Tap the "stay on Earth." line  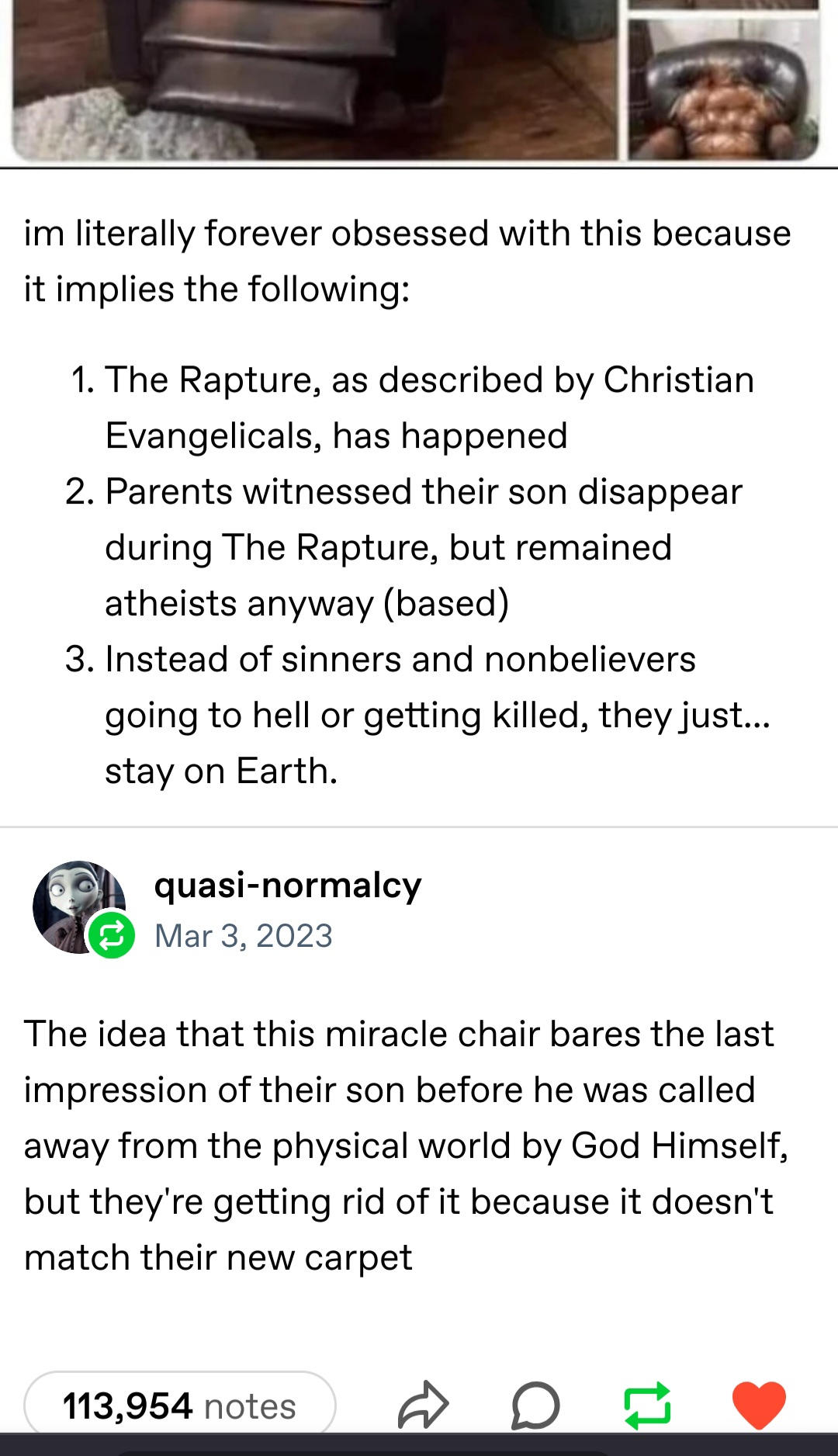(222, 771)
